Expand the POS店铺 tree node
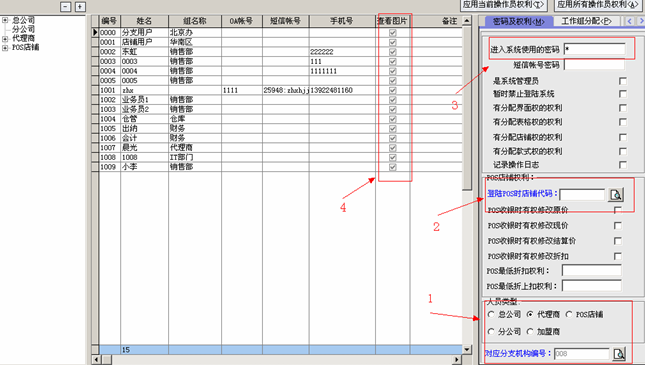The width and height of the screenshot is (645, 365). click(5, 48)
